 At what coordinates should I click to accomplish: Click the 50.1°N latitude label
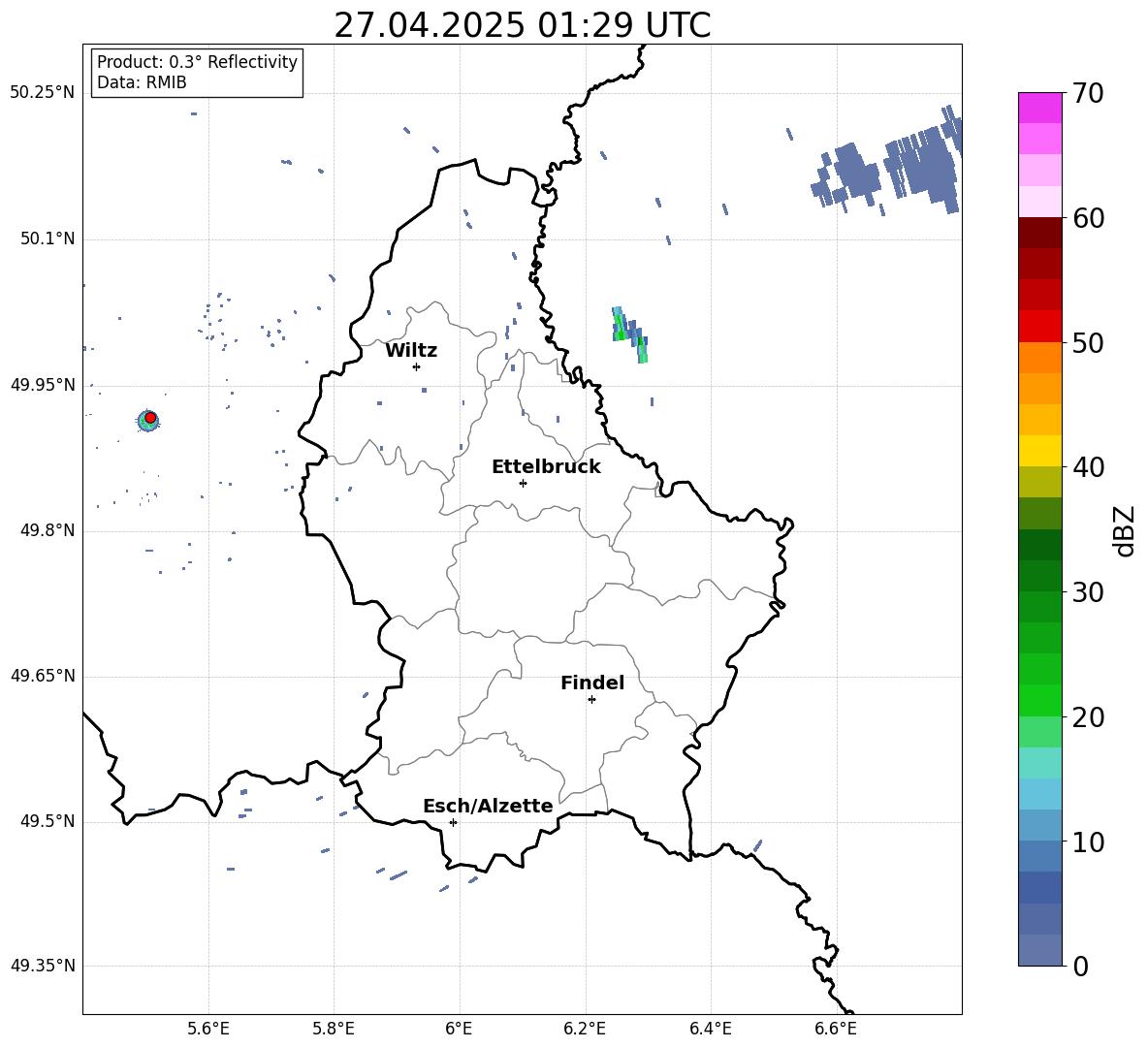[x=48, y=238]
